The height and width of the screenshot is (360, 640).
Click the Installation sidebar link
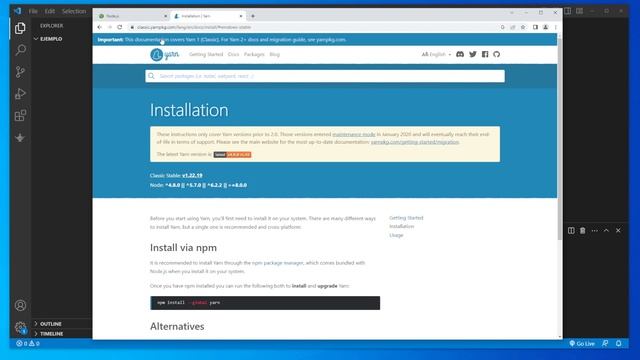point(401,227)
